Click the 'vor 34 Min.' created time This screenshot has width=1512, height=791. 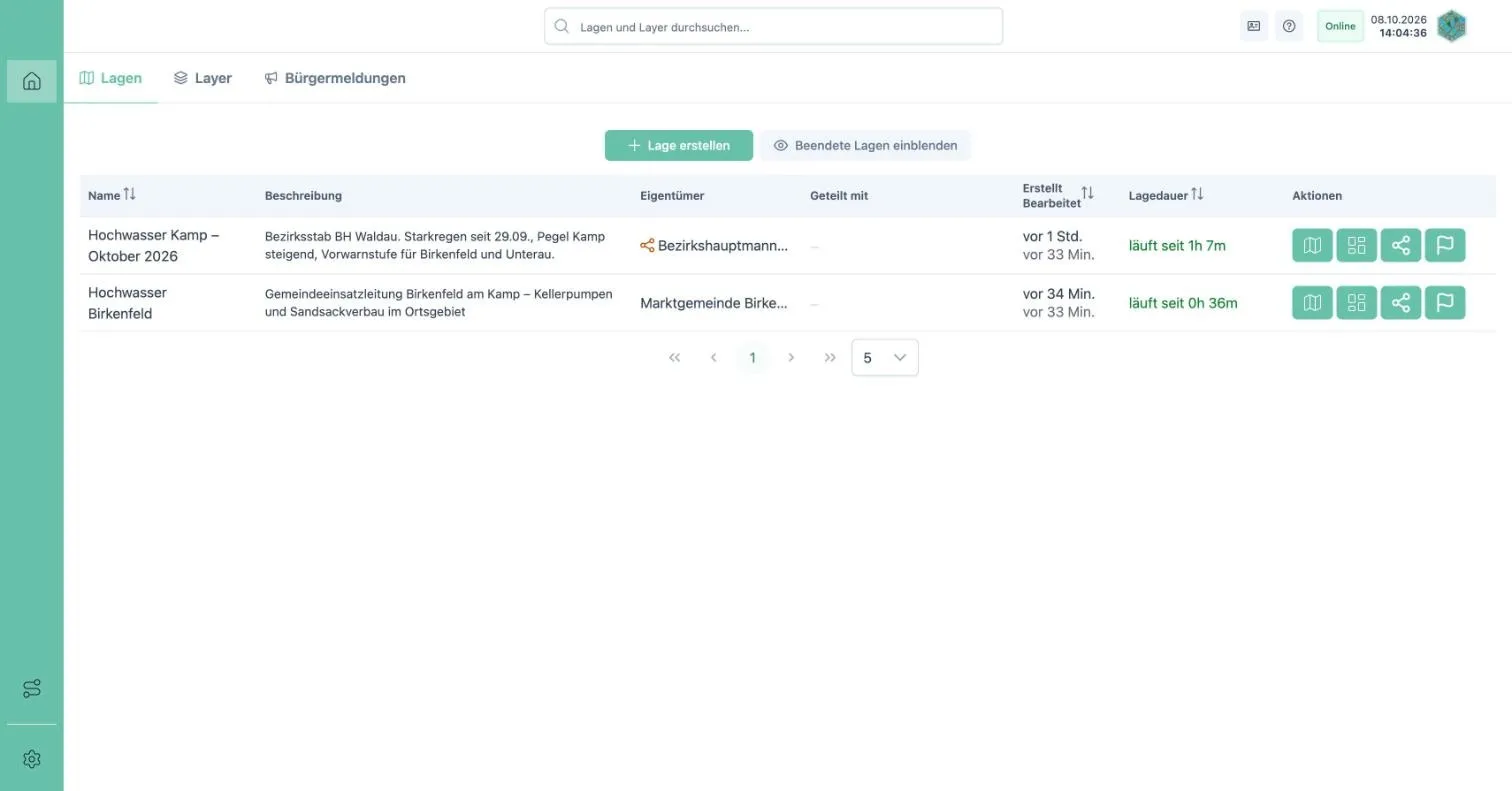tap(1059, 293)
